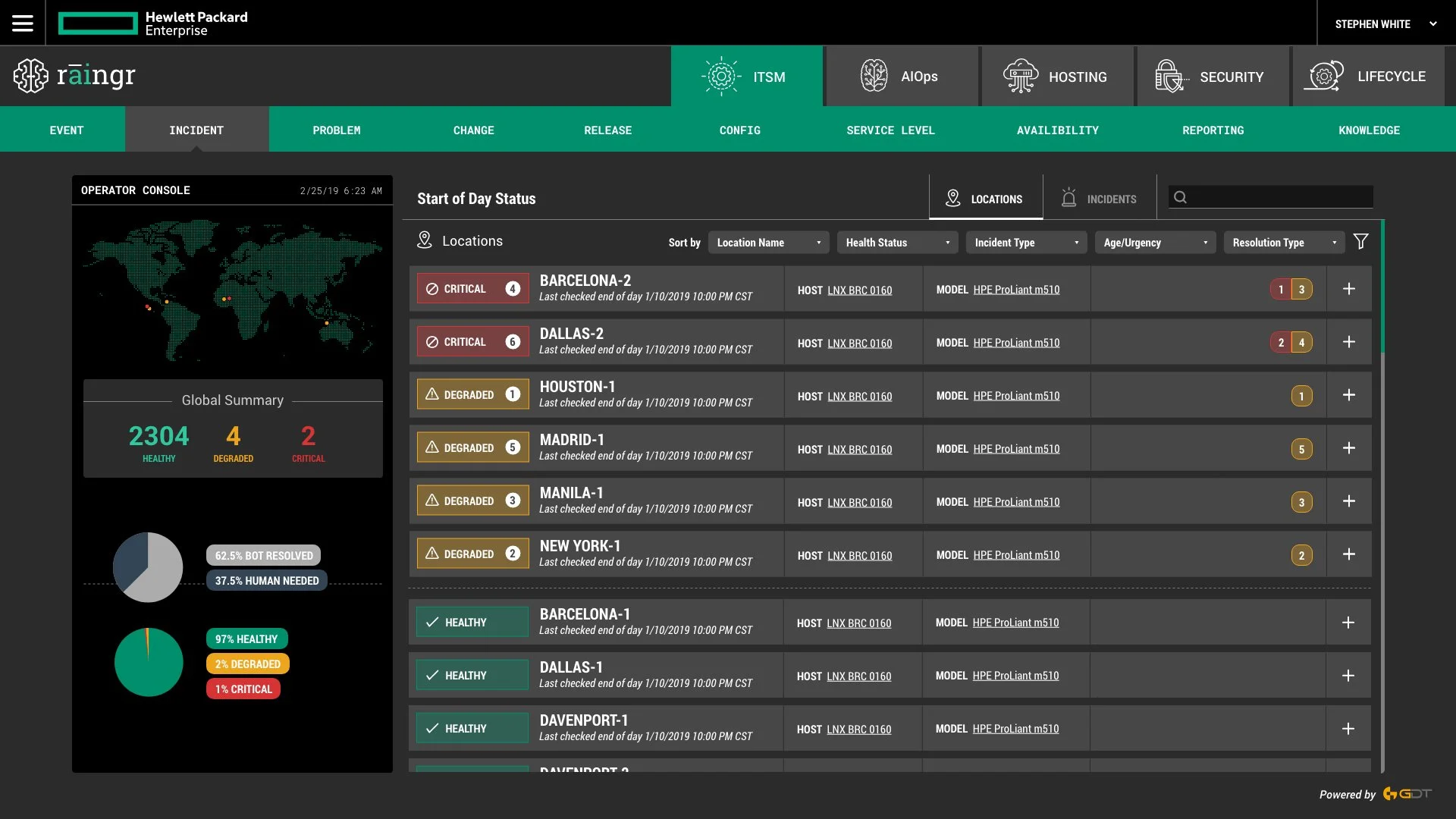The height and width of the screenshot is (819, 1456).
Task: Select the HOSTING cloud icon module
Action: [x=1021, y=76]
